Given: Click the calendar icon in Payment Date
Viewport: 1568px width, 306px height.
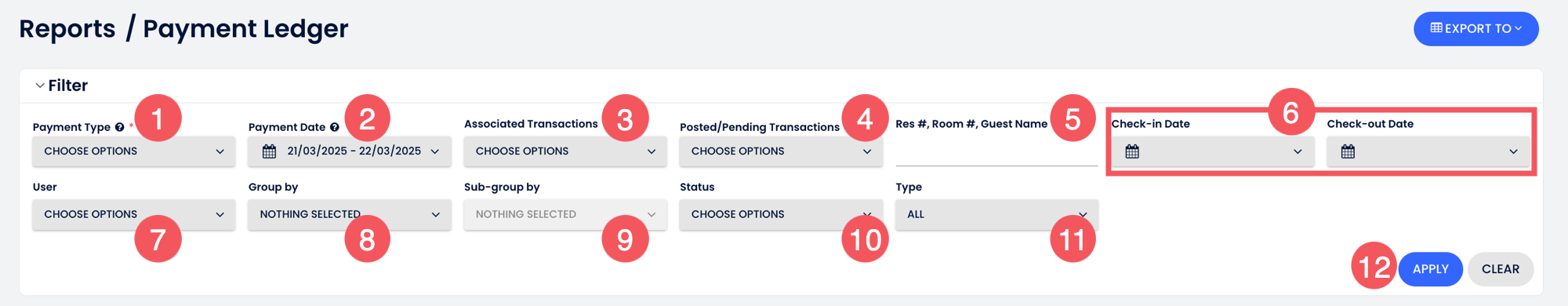Looking at the screenshot, I should (269, 151).
